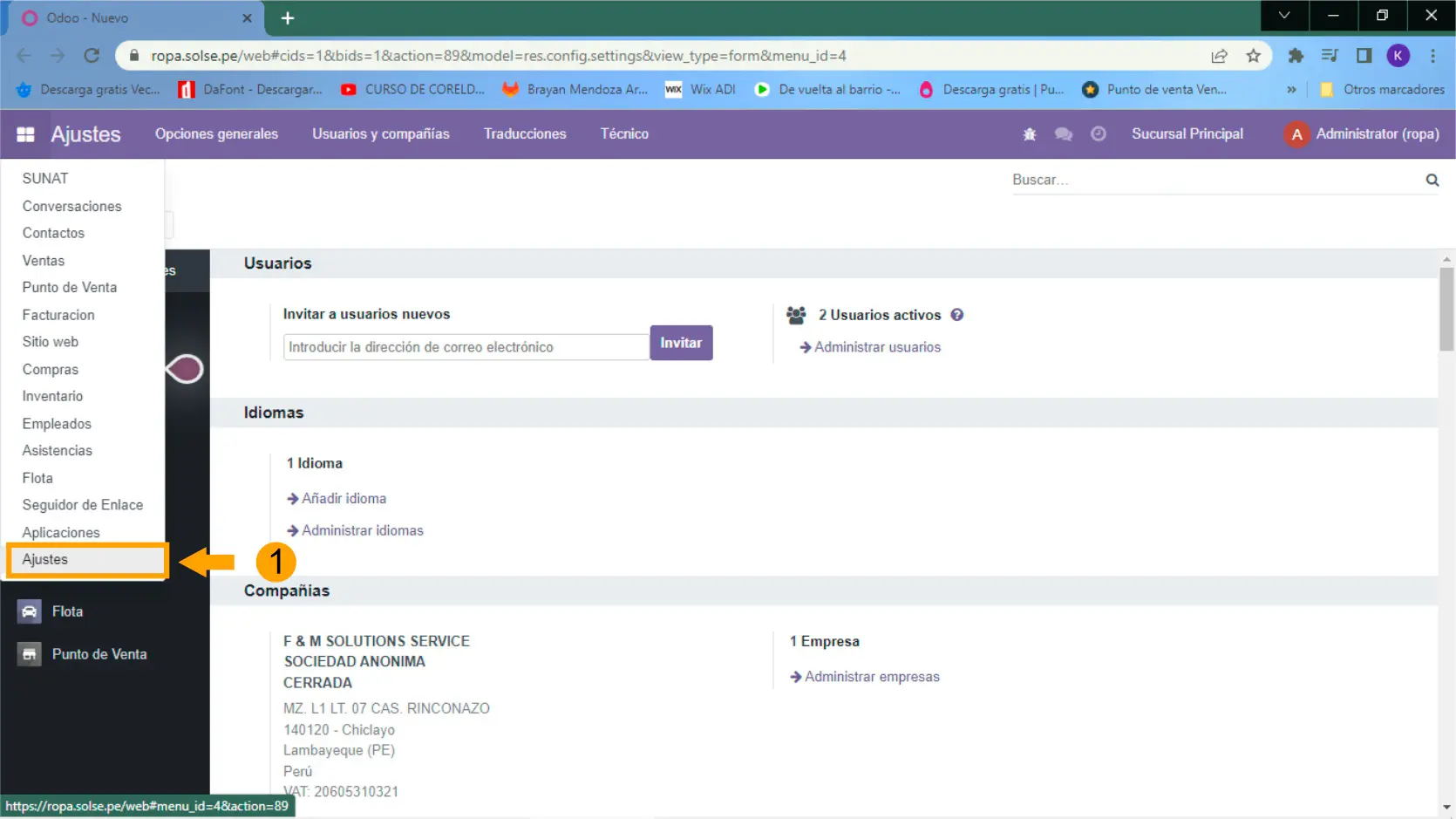This screenshot has width=1456, height=819.
Task: Bookmark this page with the star icon
Action: coord(1253,56)
